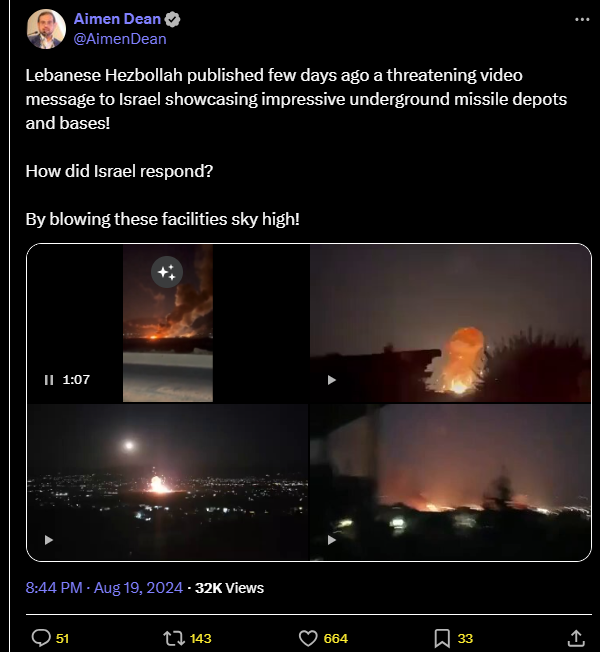The image size is (600, 652).
Task: Bookmark the post with the bookmark icon
Action: [442, 638]
